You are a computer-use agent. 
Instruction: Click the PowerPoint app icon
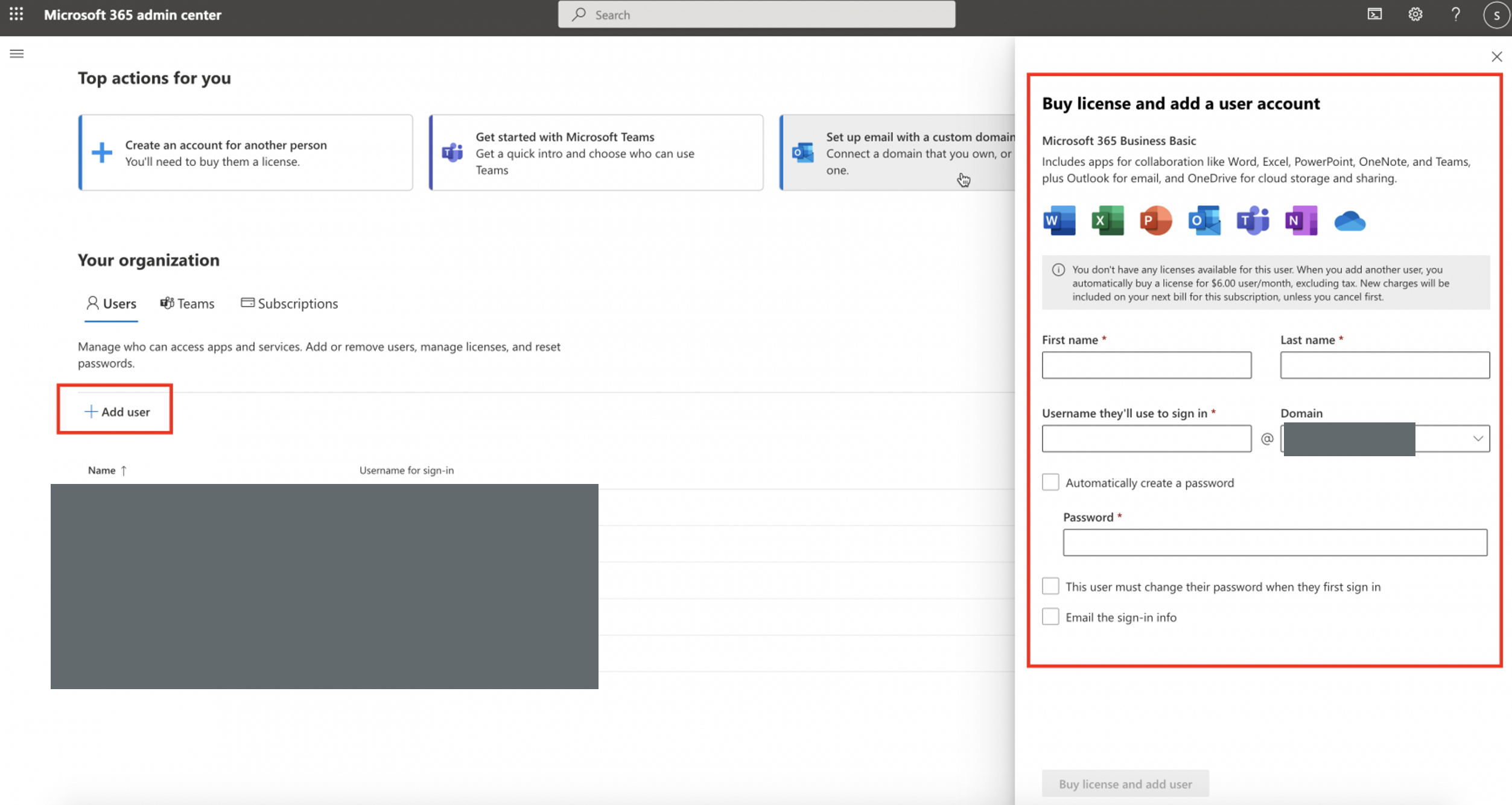(x=1155, y=220)
